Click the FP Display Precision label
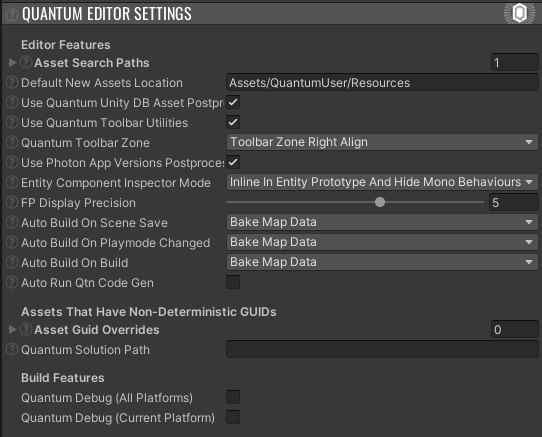Viewport: 542px width, 437px height. 78,203
